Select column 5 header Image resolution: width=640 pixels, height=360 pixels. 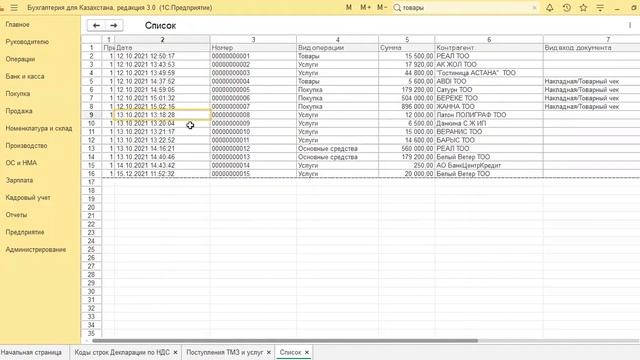(407, 39)
